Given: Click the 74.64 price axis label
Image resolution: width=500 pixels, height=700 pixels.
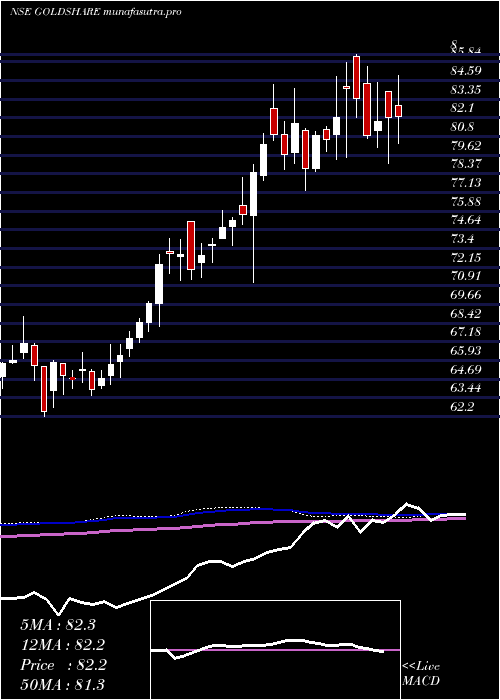Looking at the screenshot, I should tap(466, 220).
